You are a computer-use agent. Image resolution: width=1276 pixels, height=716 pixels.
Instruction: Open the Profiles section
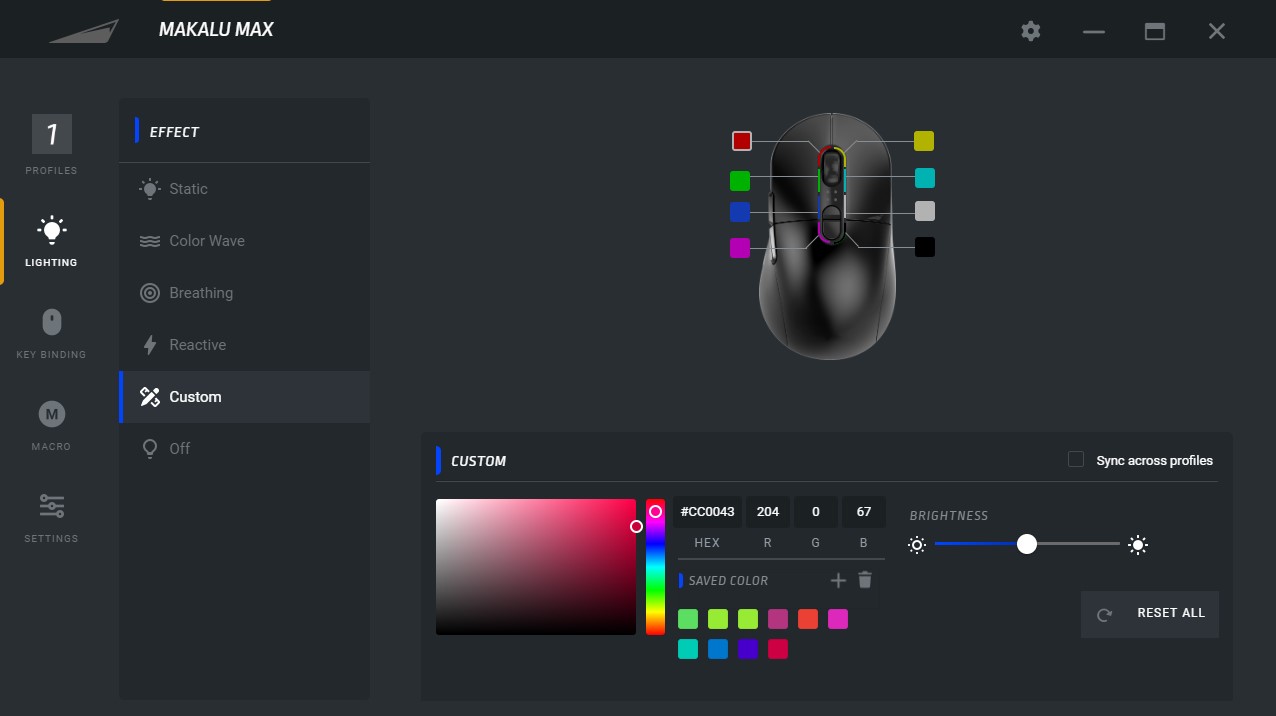[x=51, y=144]
